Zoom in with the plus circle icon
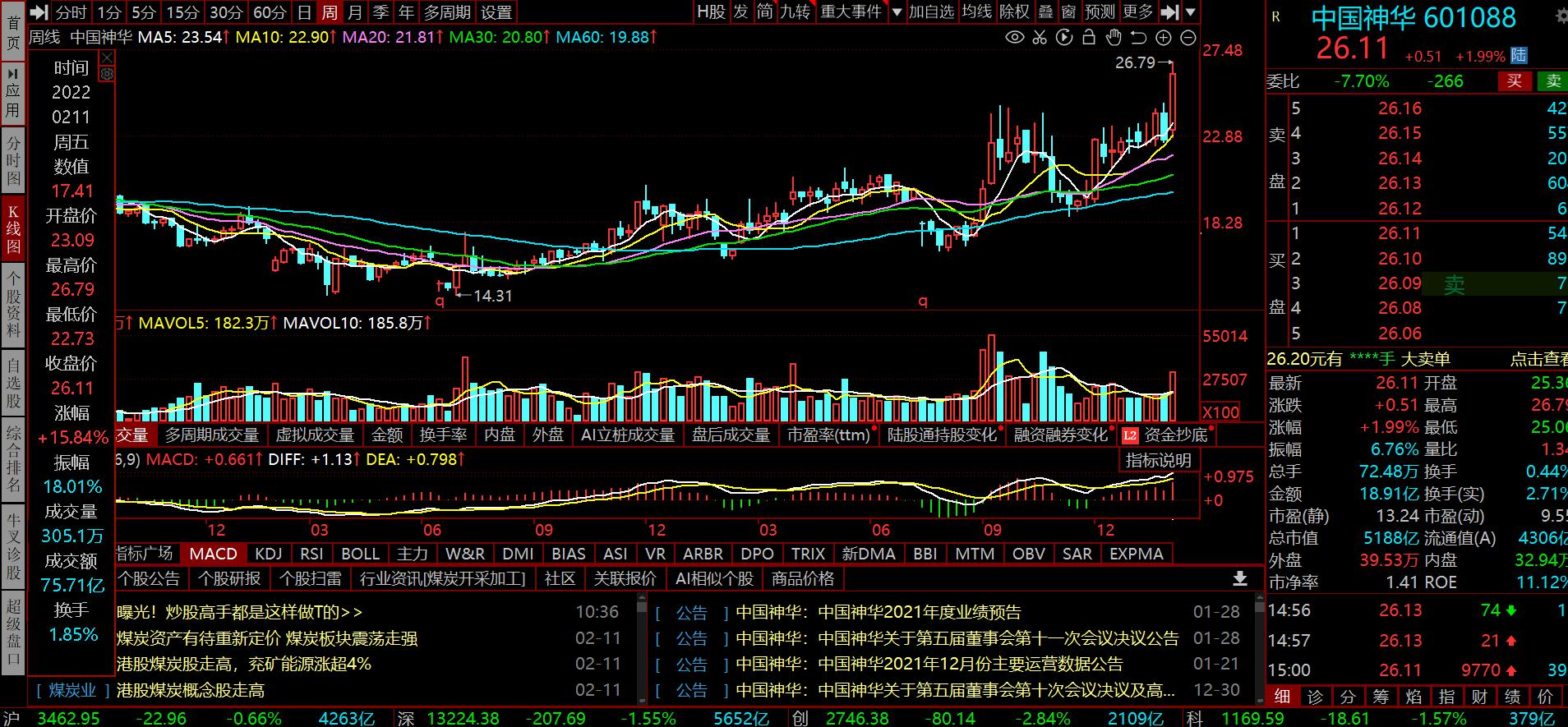The height and width of the screenshot is (727, 1568). click(x=1164, y=37)
